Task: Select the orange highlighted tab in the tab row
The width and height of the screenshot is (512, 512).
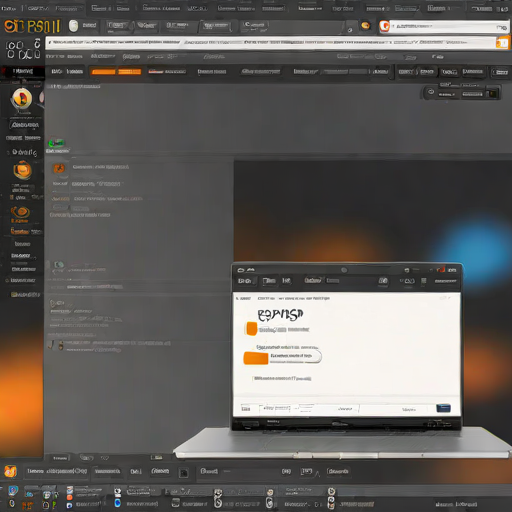Action: (116, 71)
